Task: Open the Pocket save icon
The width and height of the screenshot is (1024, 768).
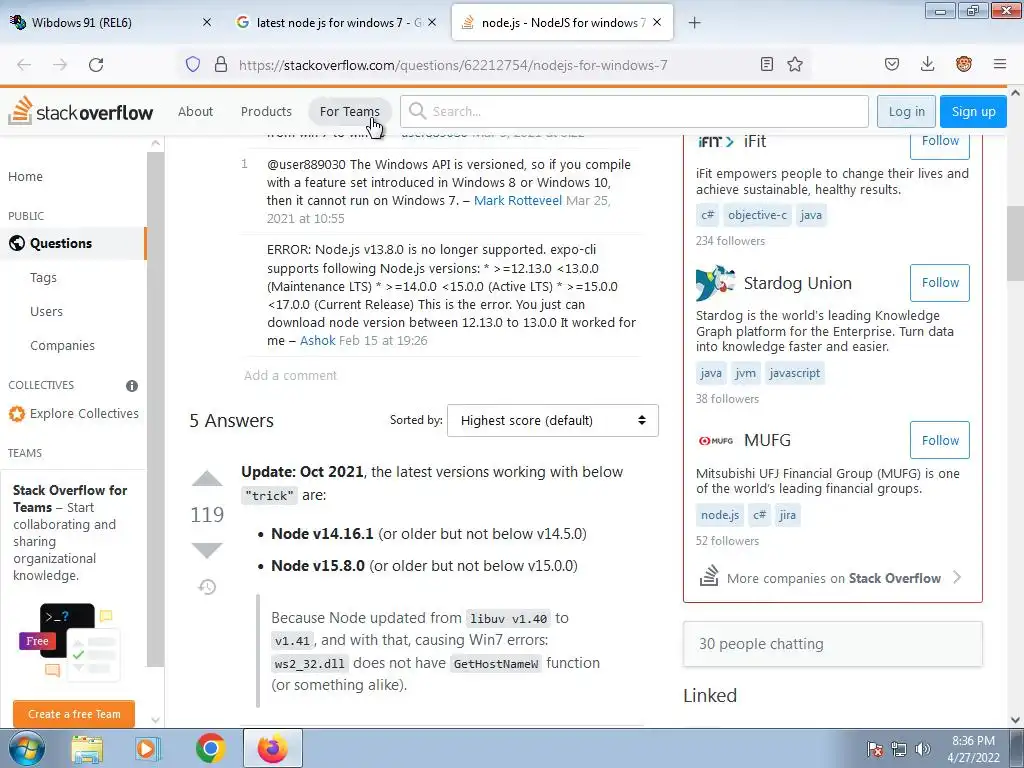Action: coord(892,64)
